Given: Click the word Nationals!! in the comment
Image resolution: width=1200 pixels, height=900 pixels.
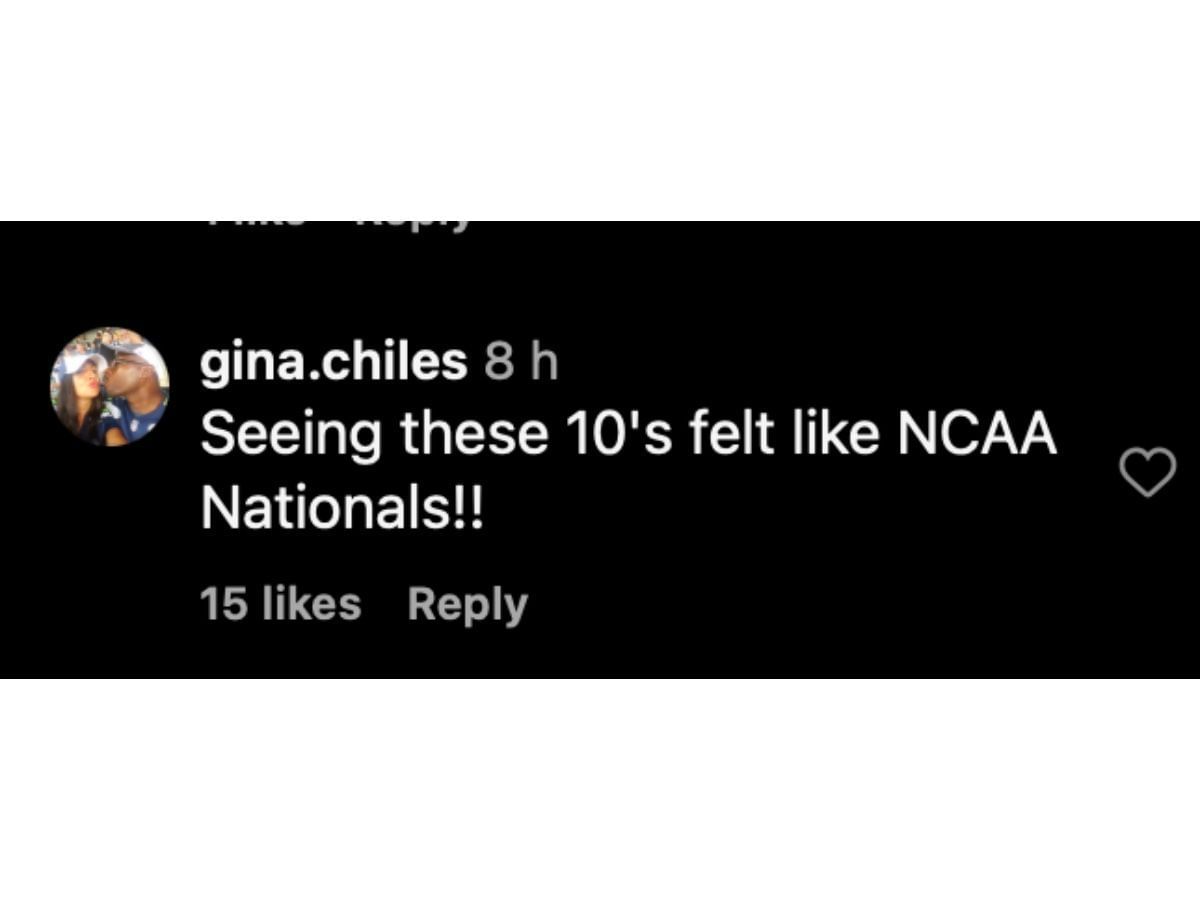Looking at the screenshot, I should tap(342, 510).
